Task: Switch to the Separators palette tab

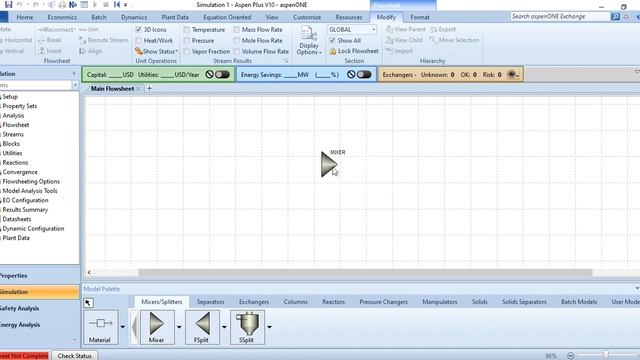Action: (x=210, y=302)
